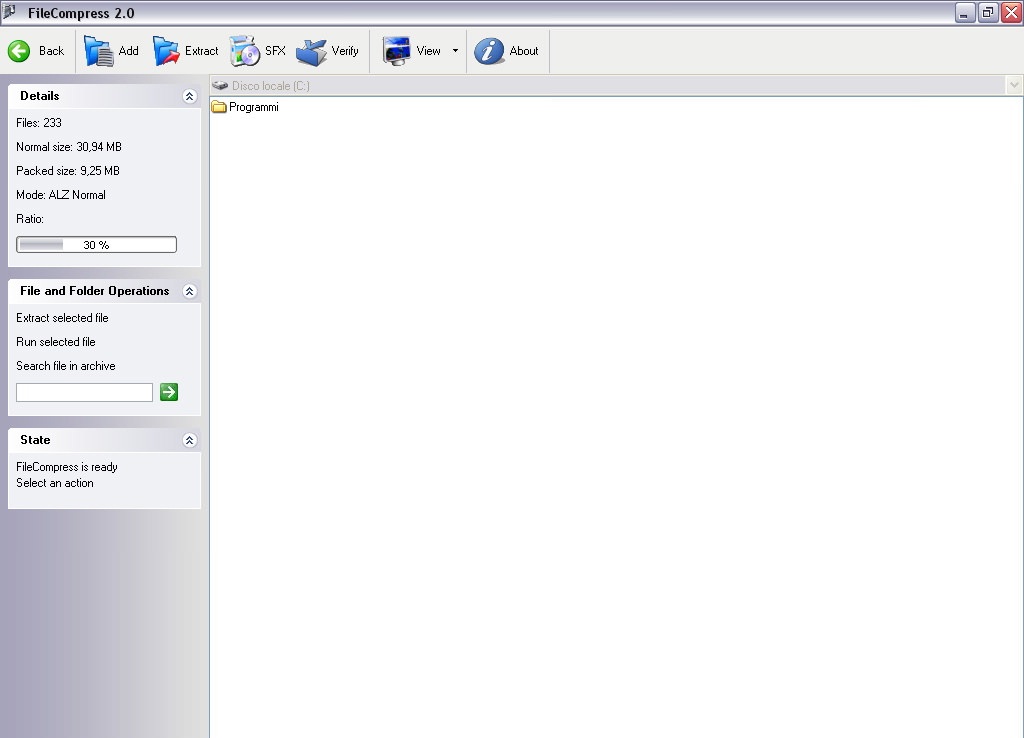This screenshot has width=1024, height=738.
Task: Click the 30 % ratio progress bar
Action: [x=97, y=245]
